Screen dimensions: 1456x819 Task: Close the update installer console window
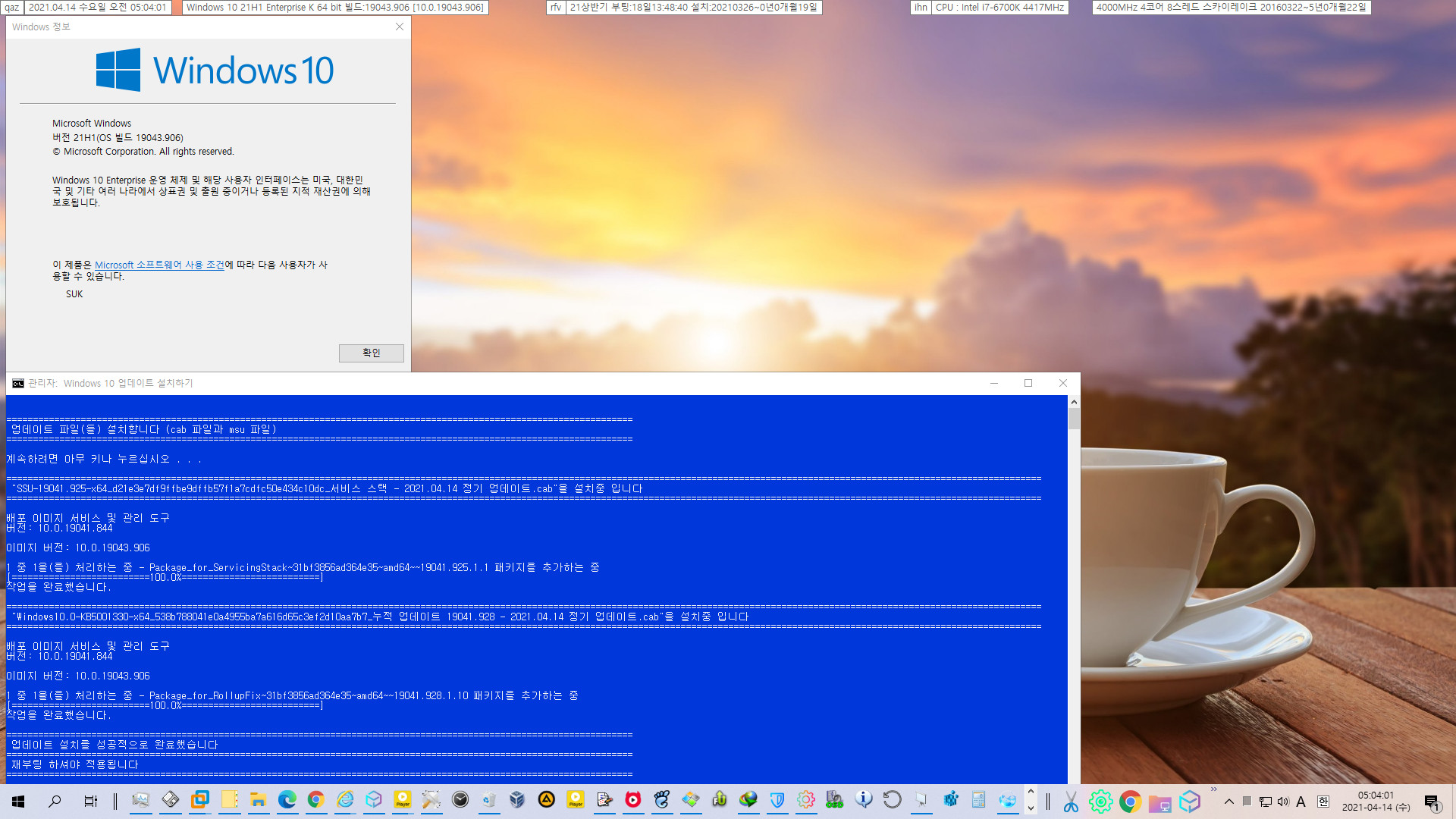[1063, 383]
